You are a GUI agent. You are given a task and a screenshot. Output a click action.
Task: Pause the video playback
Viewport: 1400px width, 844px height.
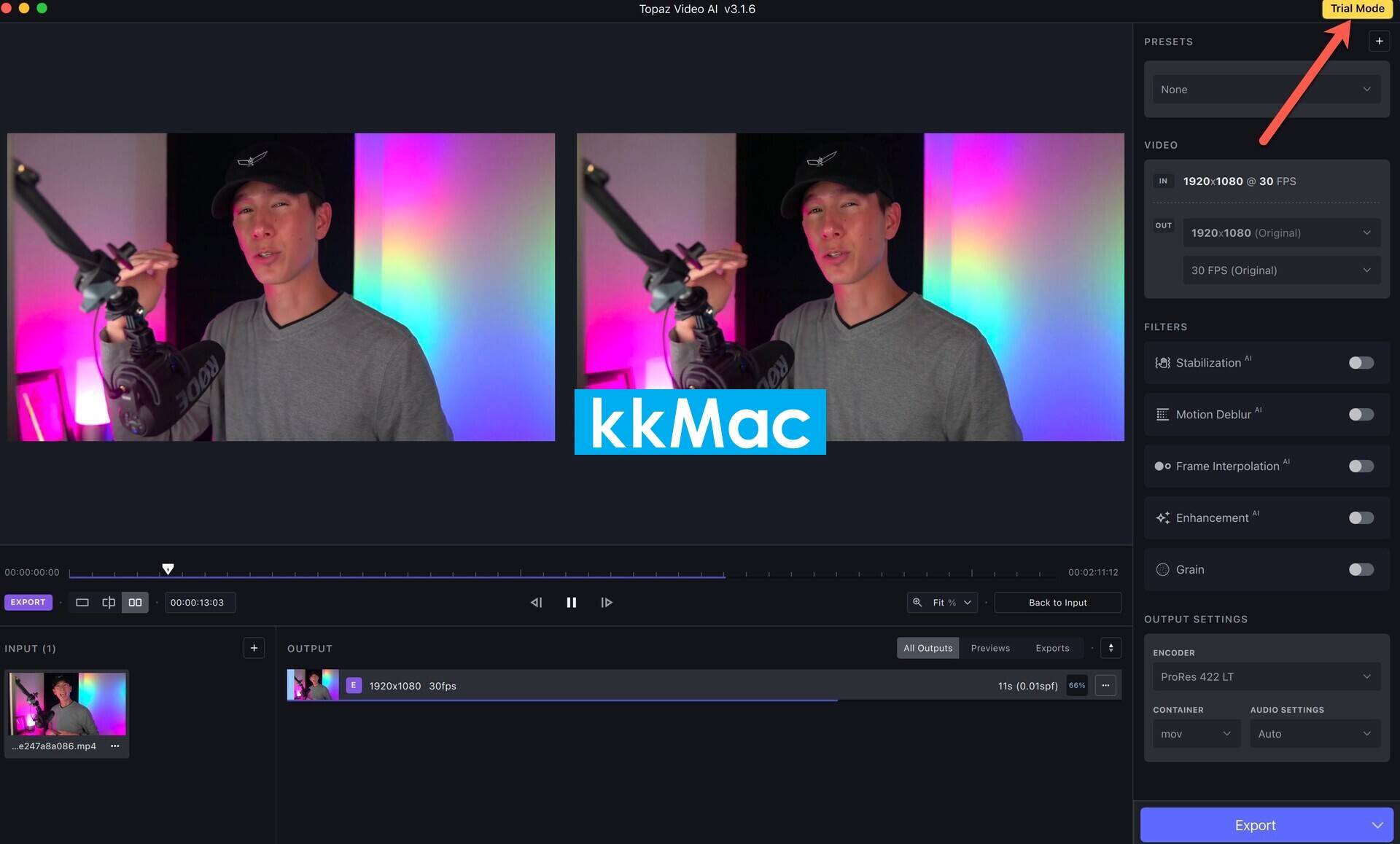pos(572,603)
